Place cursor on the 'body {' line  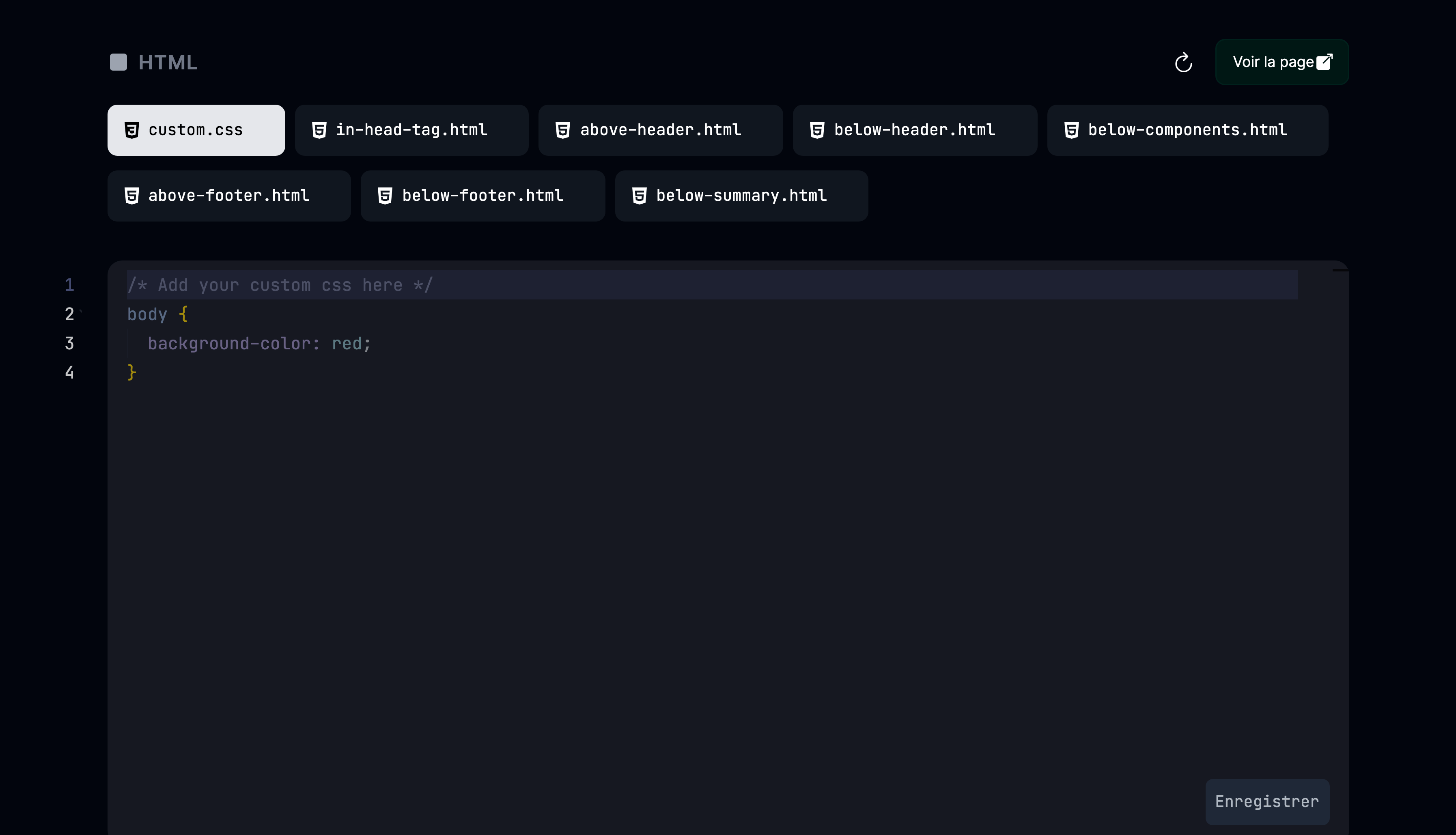(x=158, y=314)
